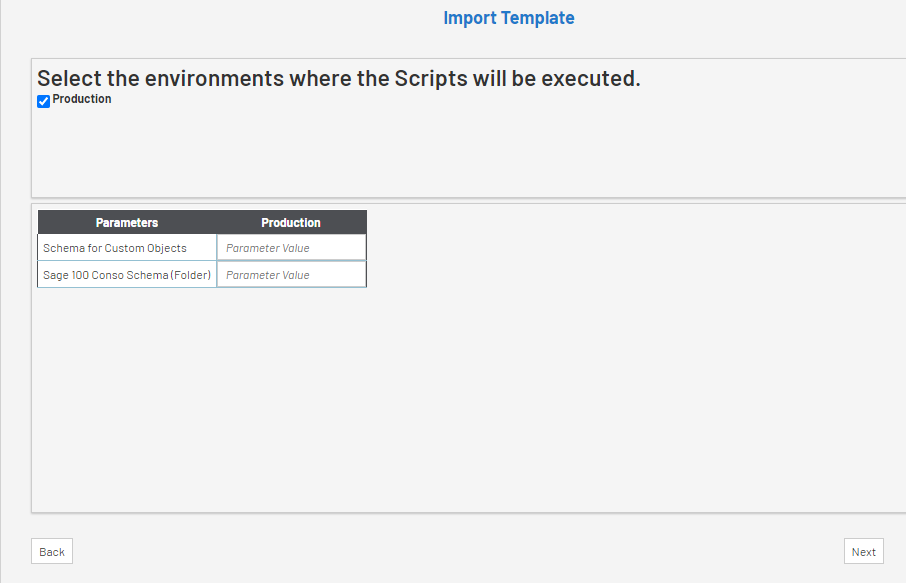This screenshot has width=906, height=583.
Task: Click the Production column header in table
Action: 291,223
